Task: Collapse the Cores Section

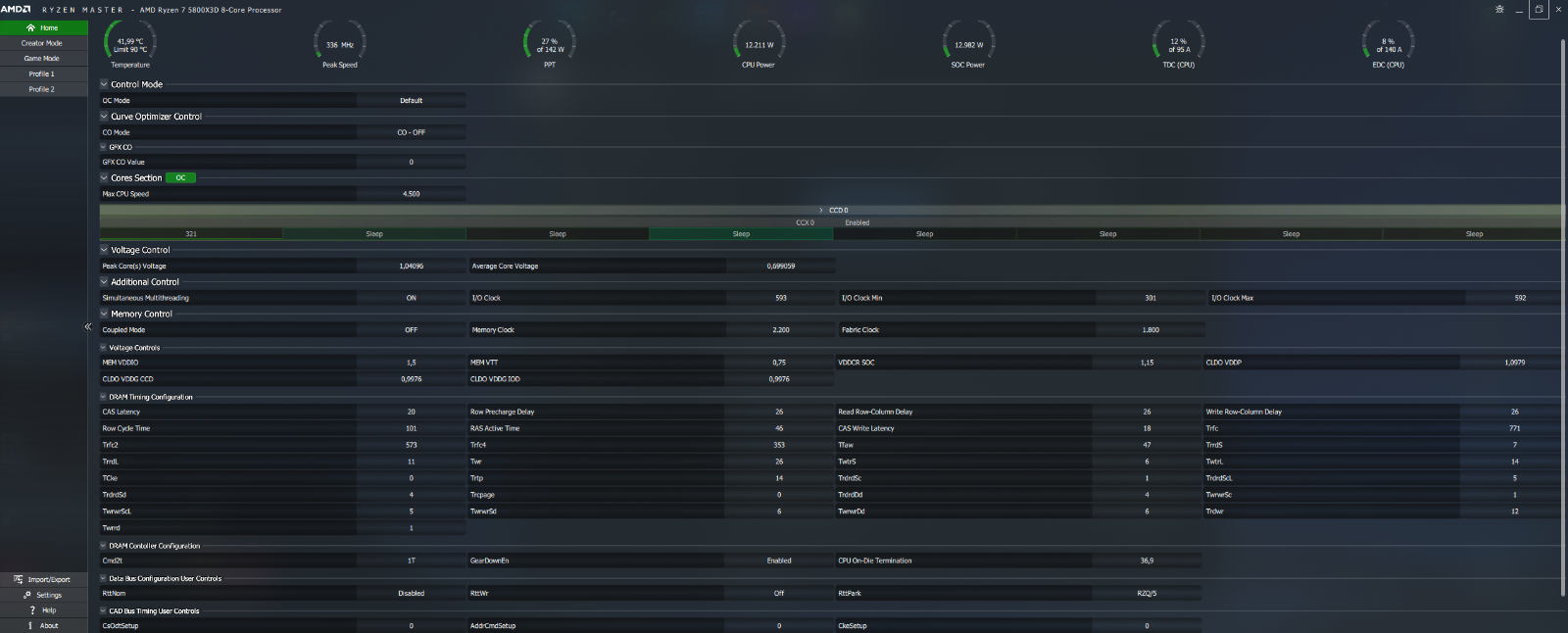Action: 104,178
